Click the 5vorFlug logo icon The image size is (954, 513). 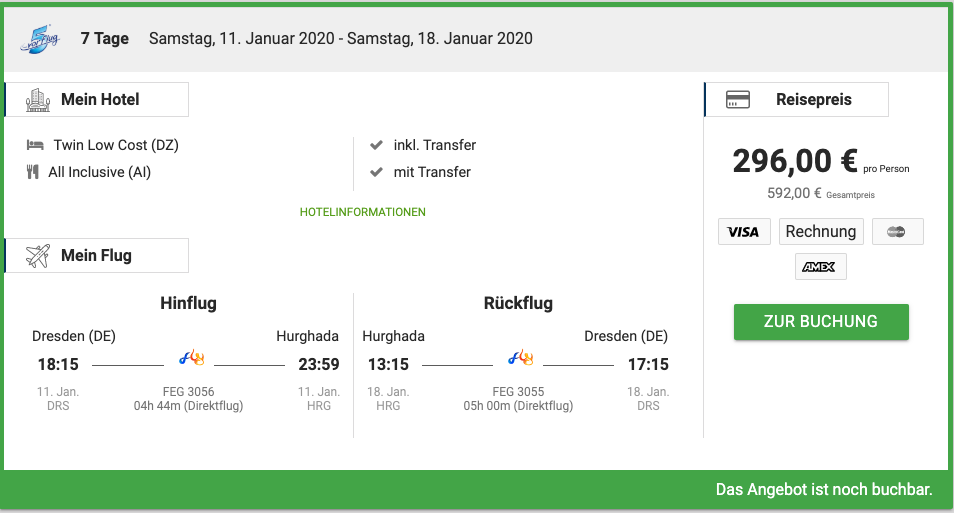click(x=40, y=39)
